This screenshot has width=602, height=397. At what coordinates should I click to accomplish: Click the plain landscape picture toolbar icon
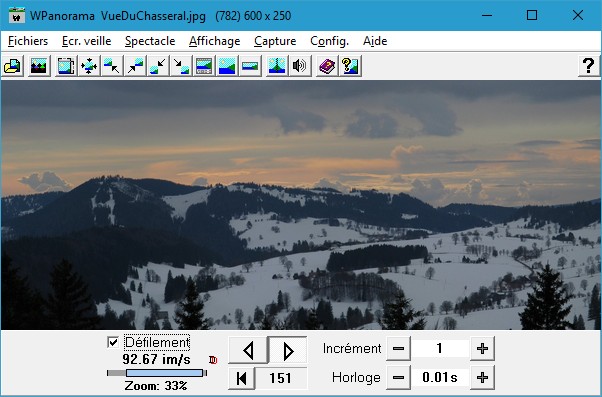(227, 66)
